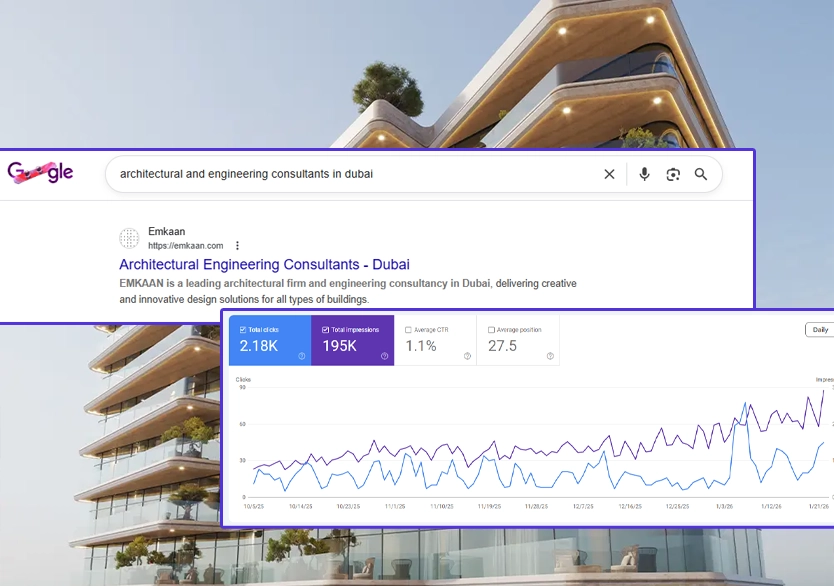834x586 pixels.
Task: Enable the Average CTR checkbox
Action: tap(408, 329)
